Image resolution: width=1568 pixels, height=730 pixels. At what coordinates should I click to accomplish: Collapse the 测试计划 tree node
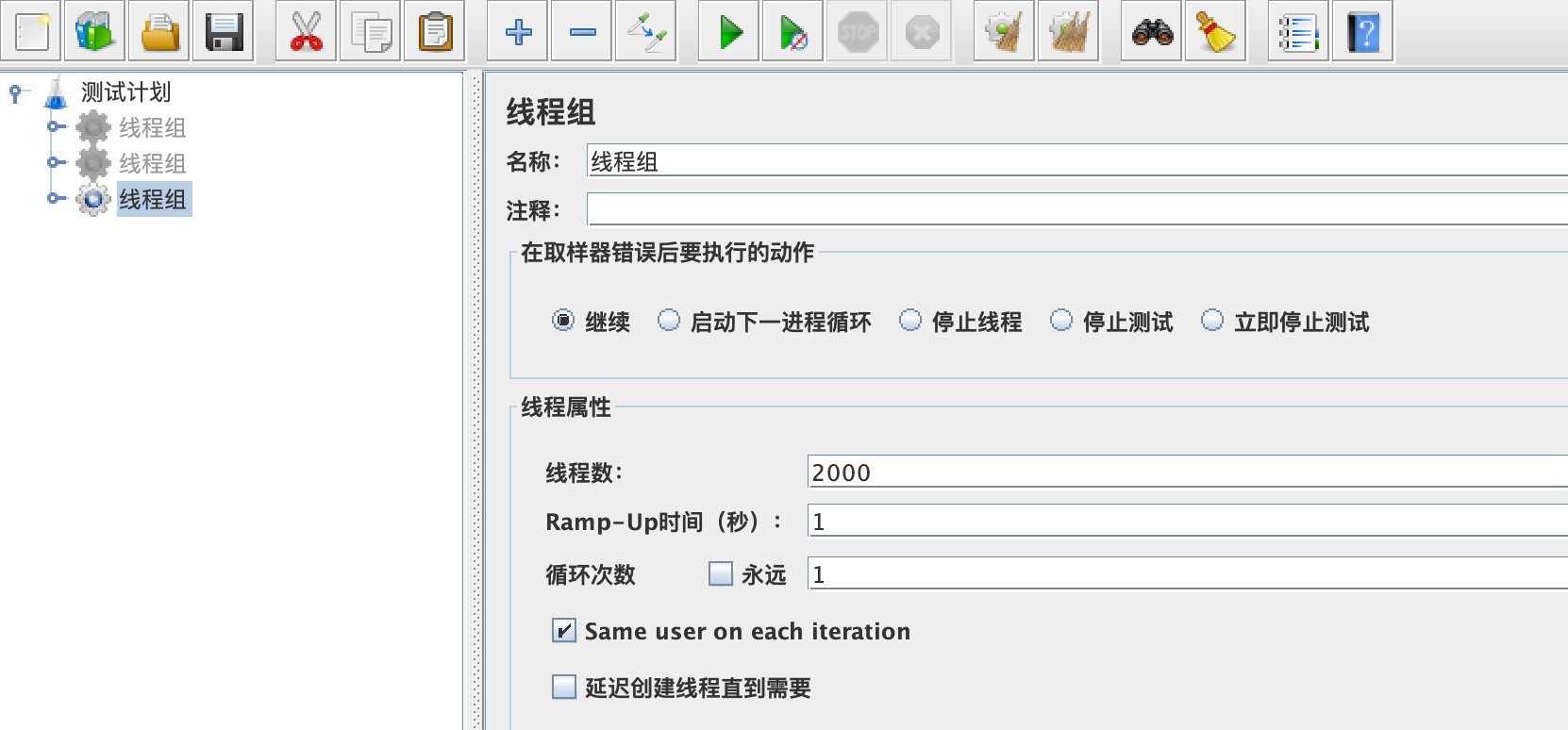tap(16, 92)
